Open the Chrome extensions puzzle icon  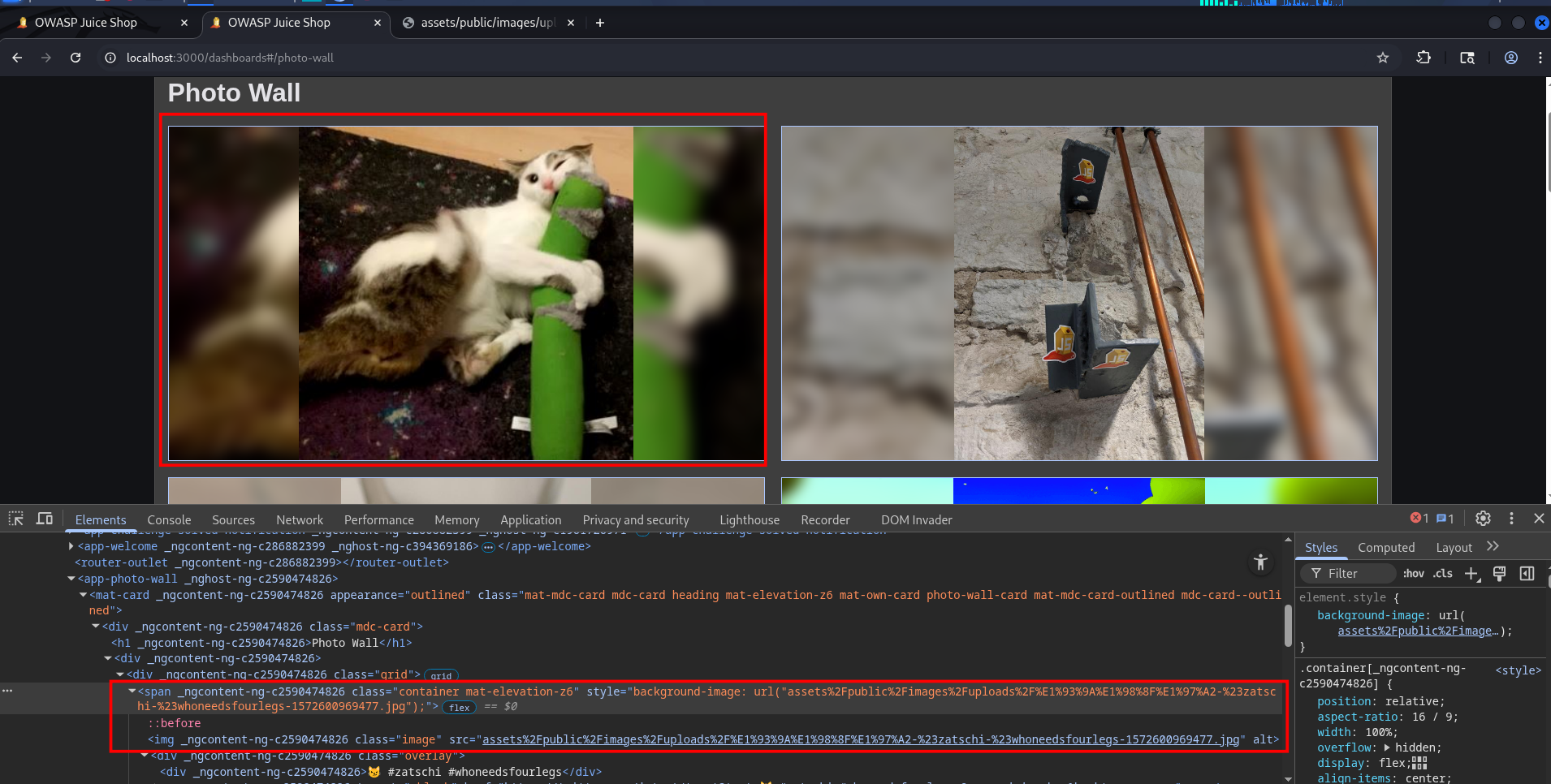pyautogui.click(x=1424, y=58)
